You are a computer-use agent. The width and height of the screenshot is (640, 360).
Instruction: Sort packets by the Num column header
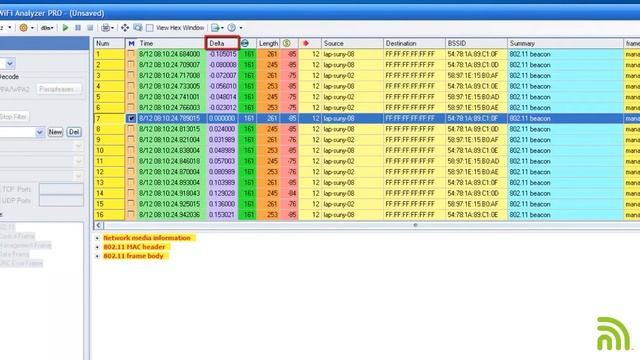click(109, 43)
